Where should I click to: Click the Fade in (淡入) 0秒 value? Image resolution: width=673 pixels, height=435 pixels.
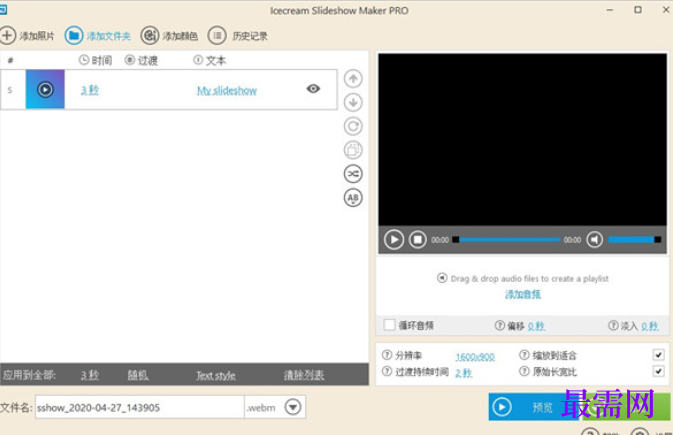coord(650,326)
